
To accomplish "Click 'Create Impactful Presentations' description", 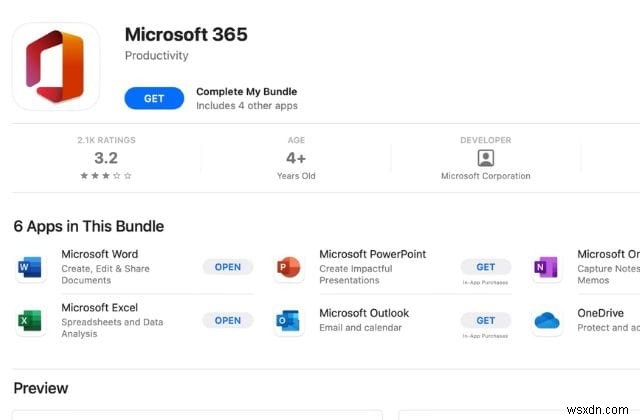I will [356, 274].
